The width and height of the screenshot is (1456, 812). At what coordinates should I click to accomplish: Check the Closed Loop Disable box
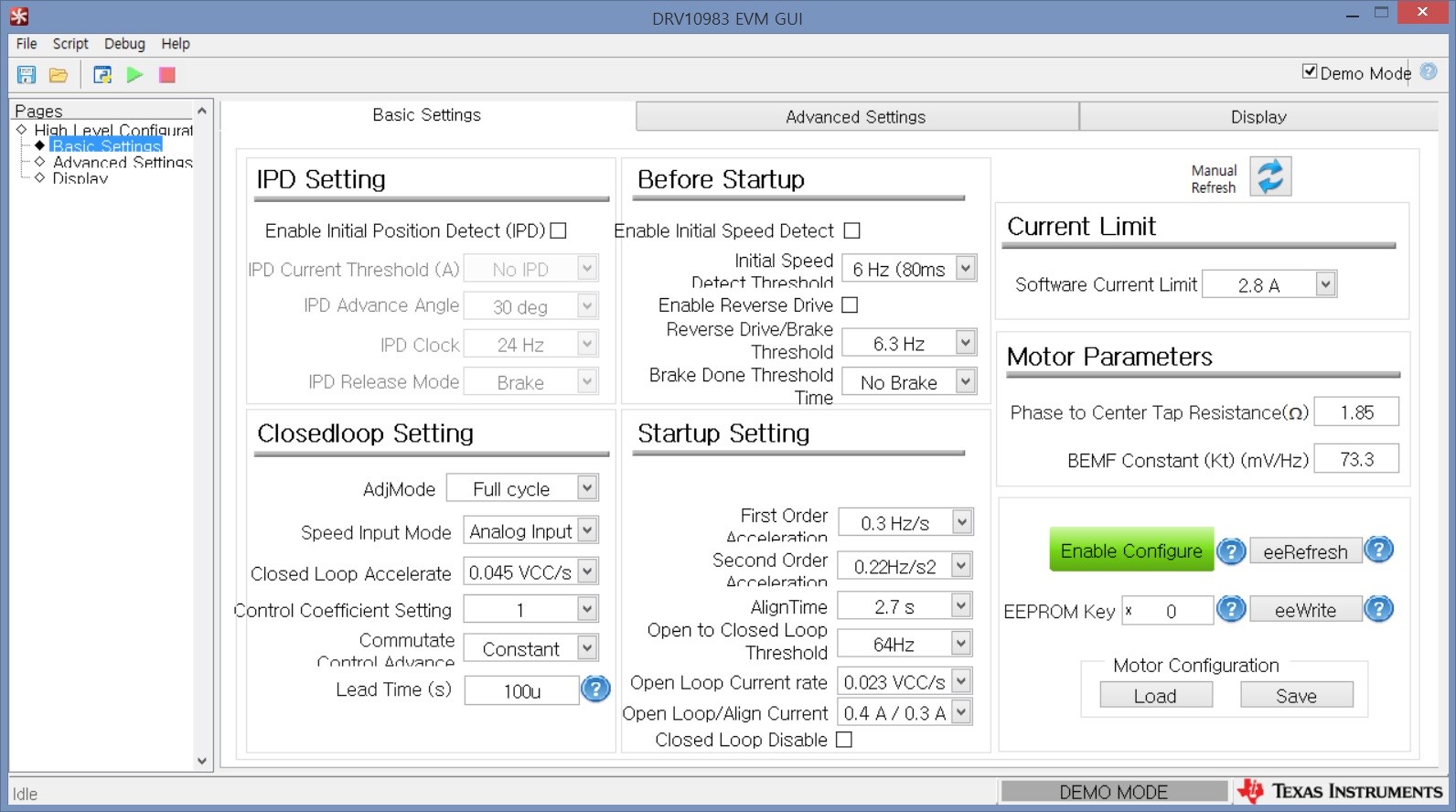pyautogui.click(x=844, y=740)
